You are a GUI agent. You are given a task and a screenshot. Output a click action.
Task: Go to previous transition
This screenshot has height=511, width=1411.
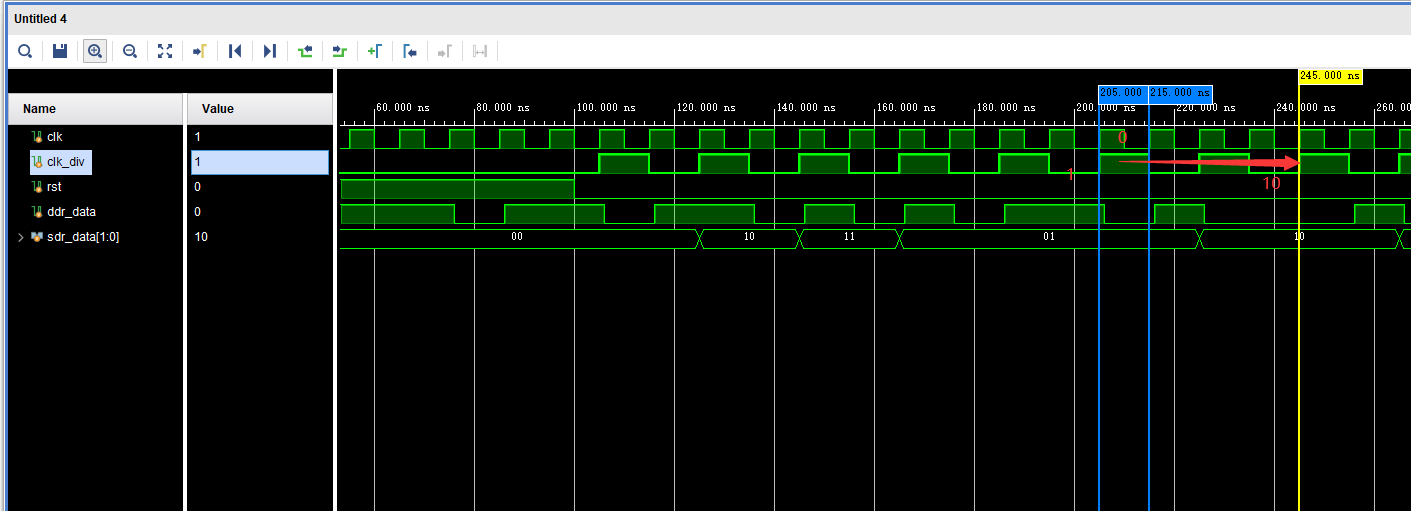(305, 51)
